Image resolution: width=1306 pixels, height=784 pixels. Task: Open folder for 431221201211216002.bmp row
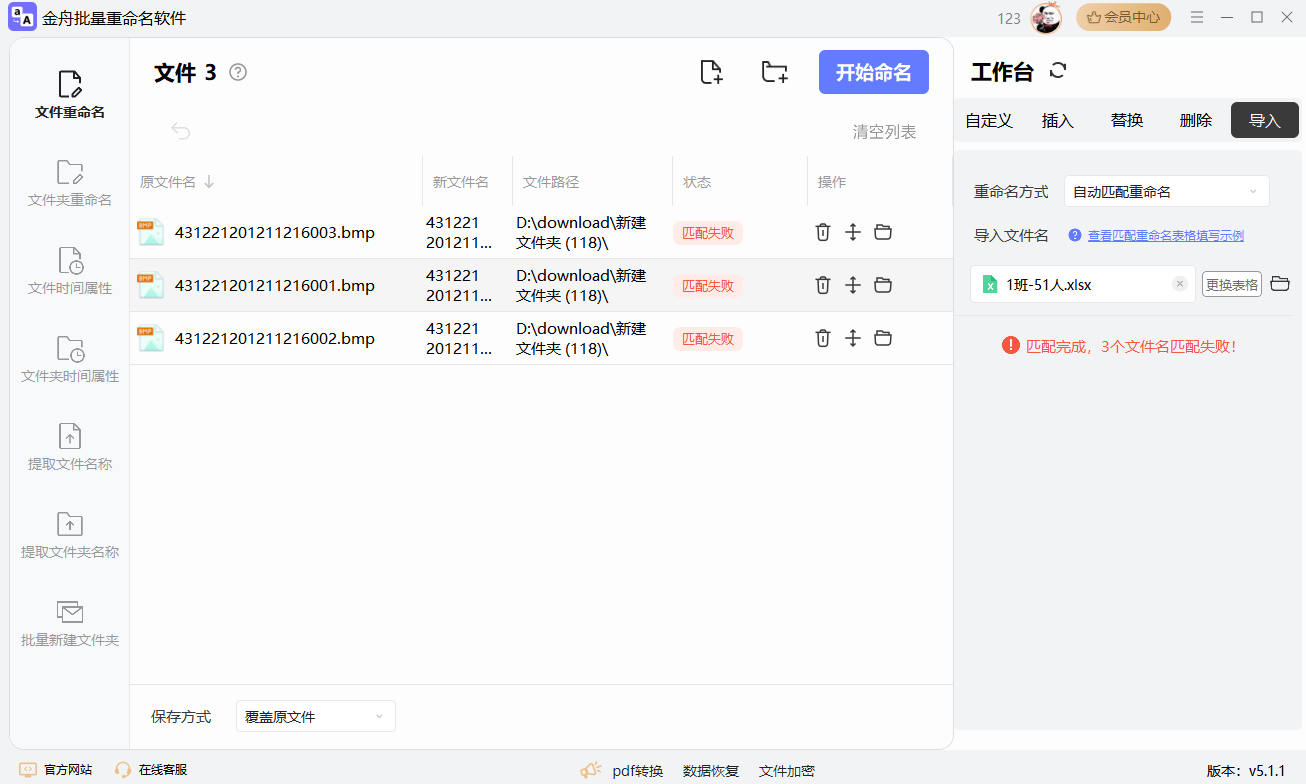[883, 338]
